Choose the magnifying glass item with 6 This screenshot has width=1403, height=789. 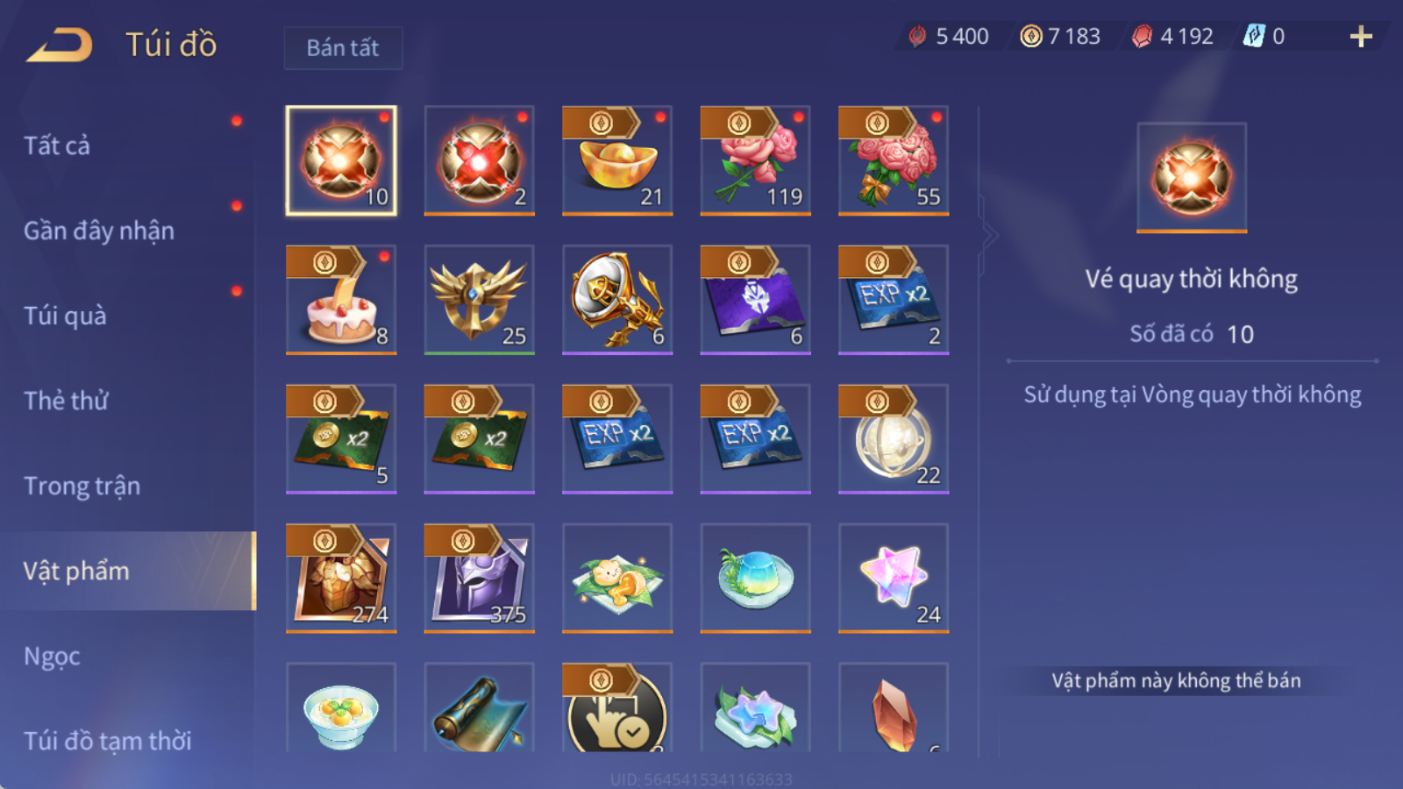pos(617,300)
